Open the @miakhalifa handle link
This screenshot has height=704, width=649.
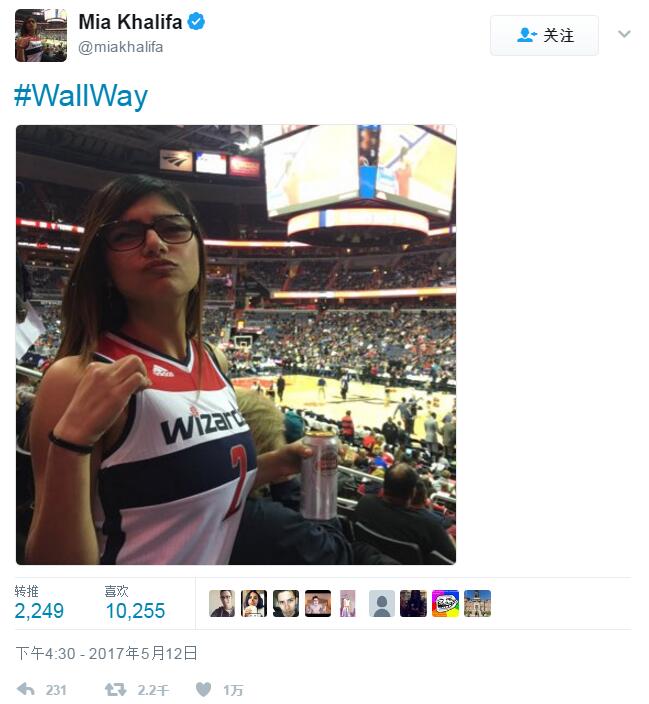click(120, 47)
